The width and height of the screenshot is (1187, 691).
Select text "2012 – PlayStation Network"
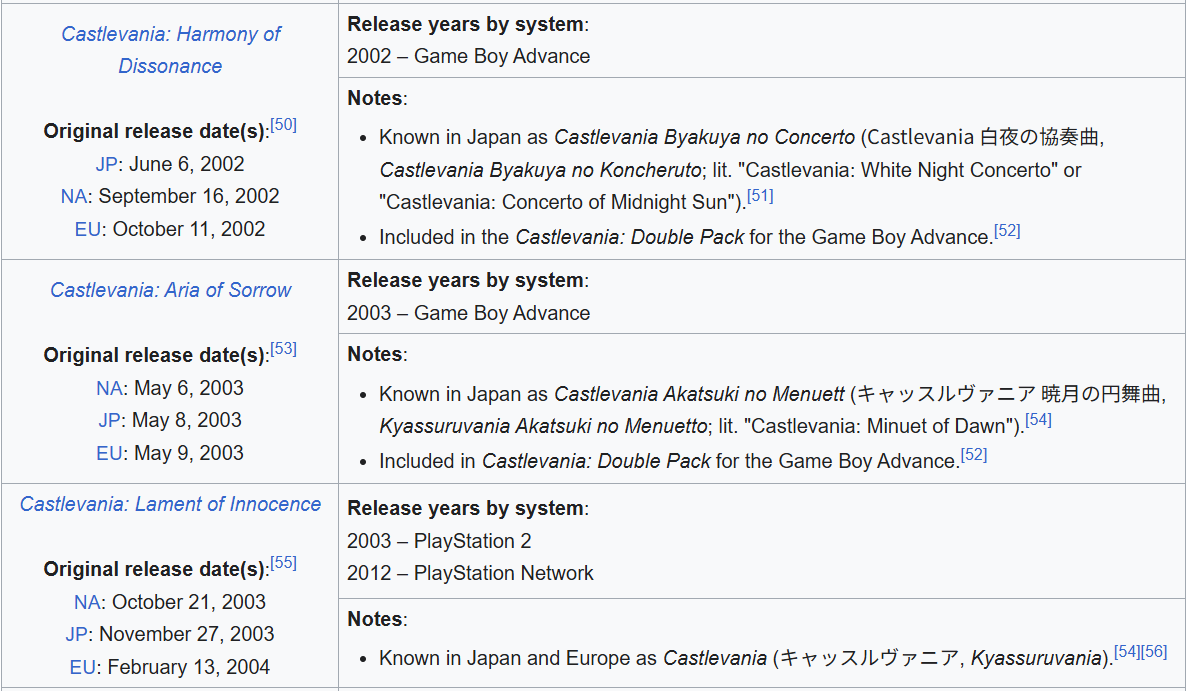click(x=470, y=574)
